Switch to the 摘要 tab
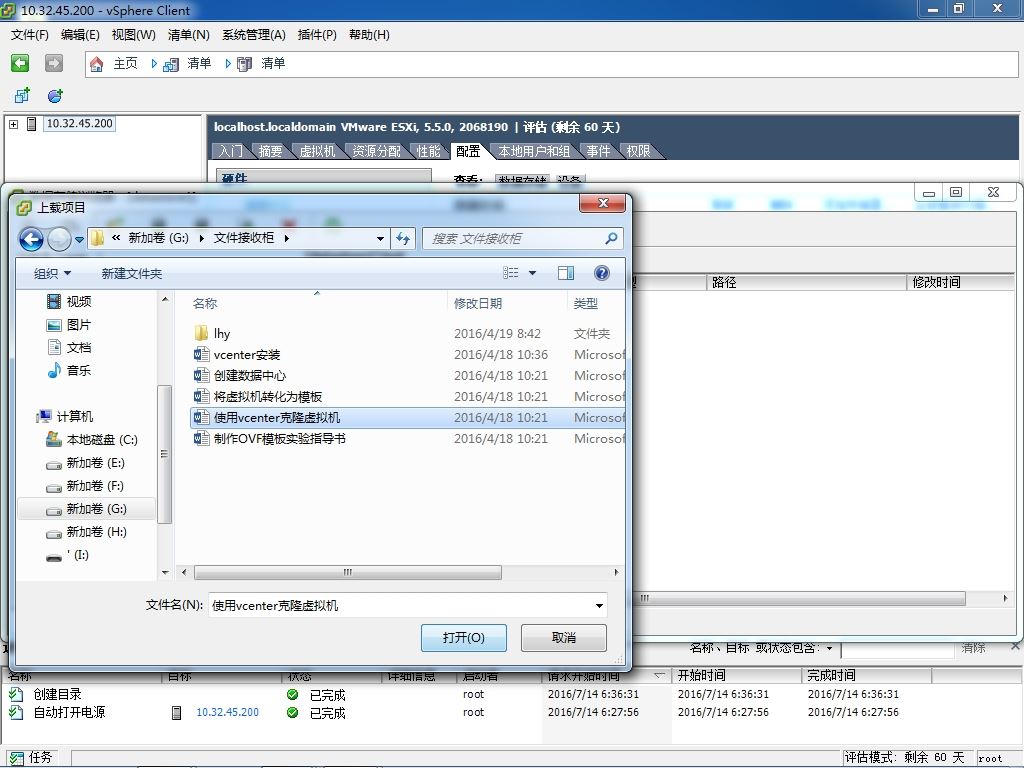The image size is (1024, 768). pyautogui.click(x=270, y=151)
